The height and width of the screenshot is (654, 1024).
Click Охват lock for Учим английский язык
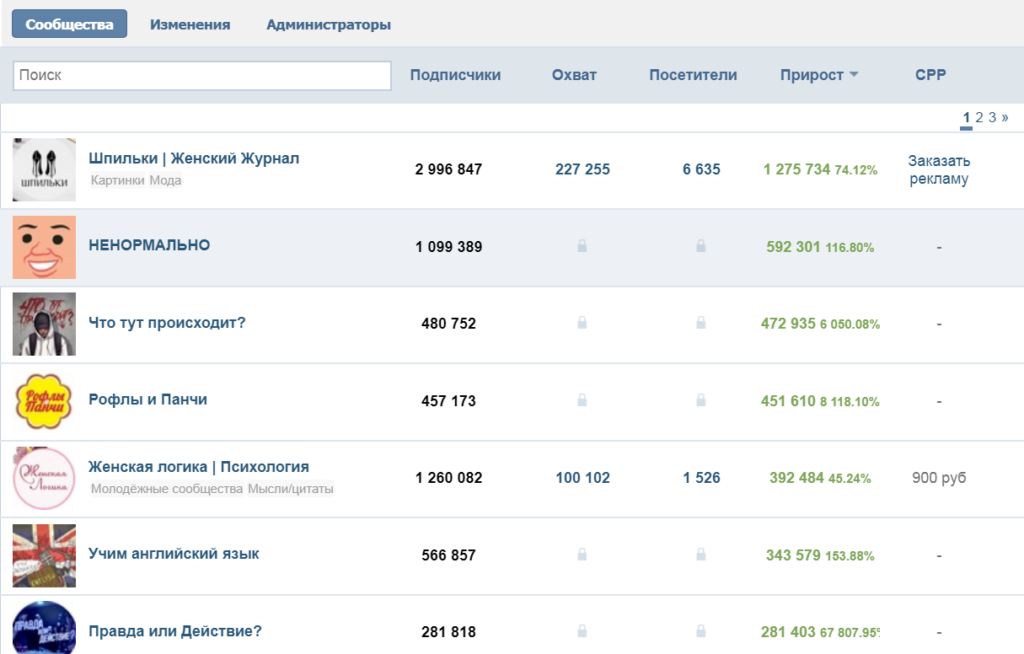click(582, 555)
